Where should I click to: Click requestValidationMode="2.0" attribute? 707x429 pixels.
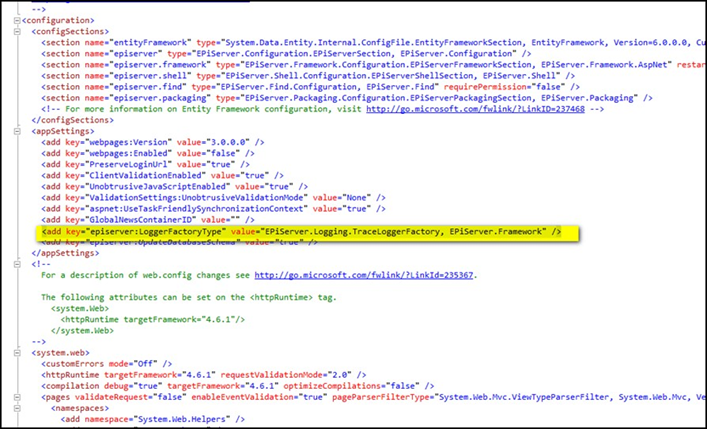coord(286,375)
